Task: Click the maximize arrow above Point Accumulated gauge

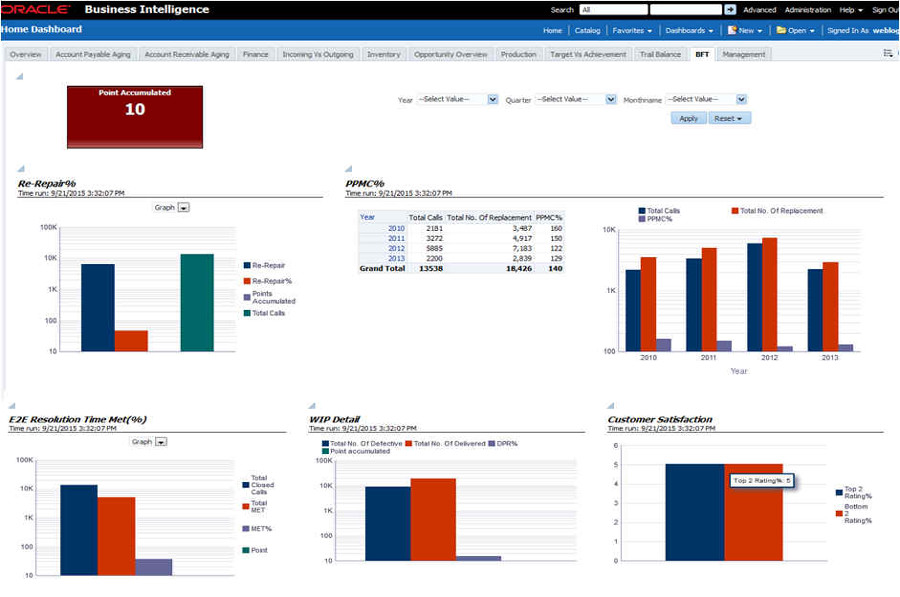Action: pos(18,76)
